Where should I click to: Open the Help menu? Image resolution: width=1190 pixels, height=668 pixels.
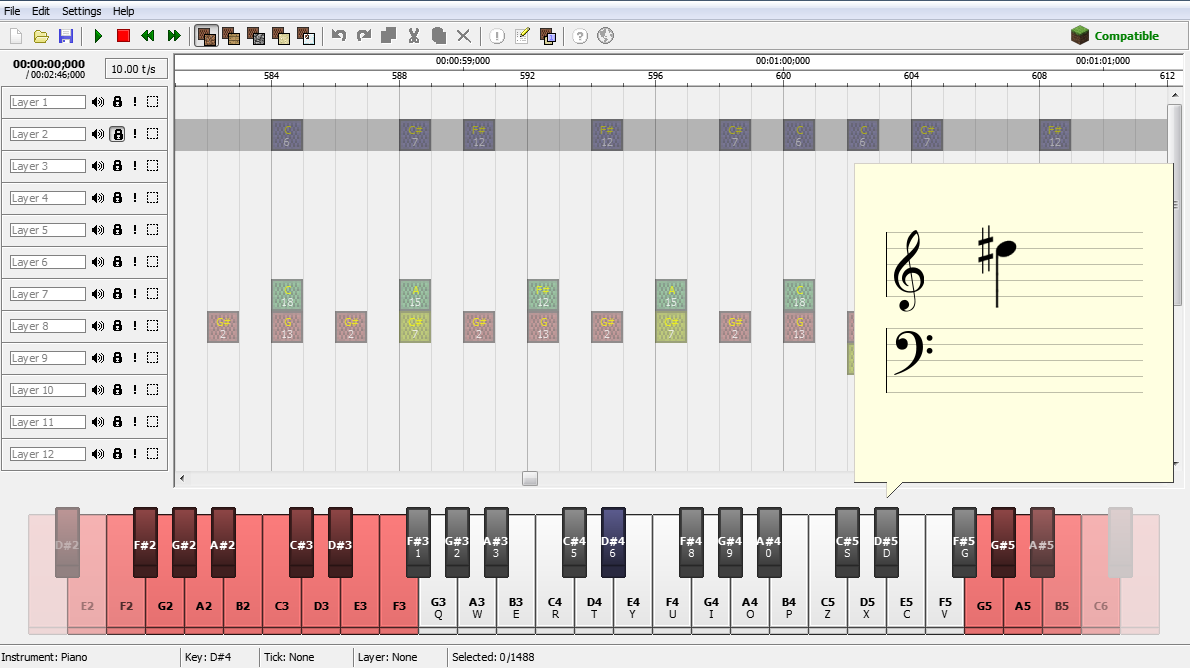click(x=124, y=11)
